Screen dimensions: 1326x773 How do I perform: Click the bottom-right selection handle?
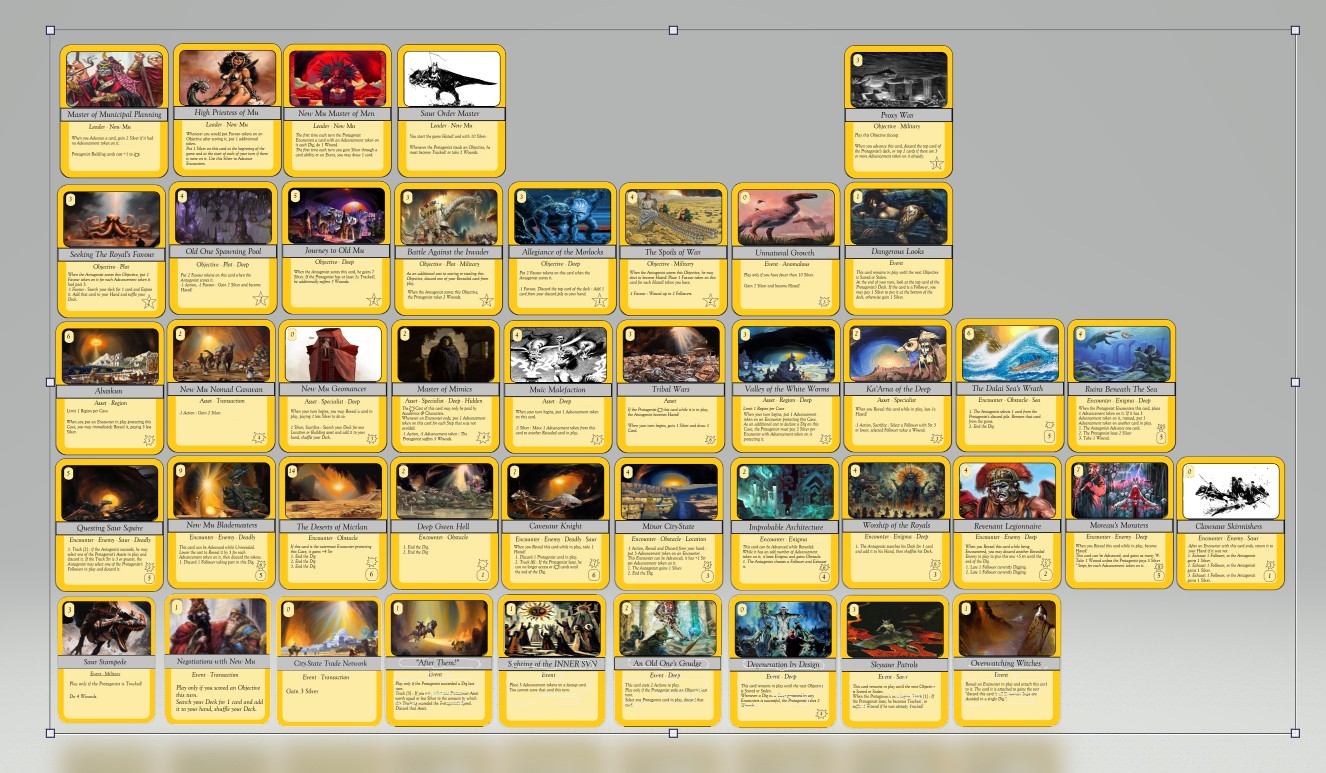click(x=1296, y=733)
